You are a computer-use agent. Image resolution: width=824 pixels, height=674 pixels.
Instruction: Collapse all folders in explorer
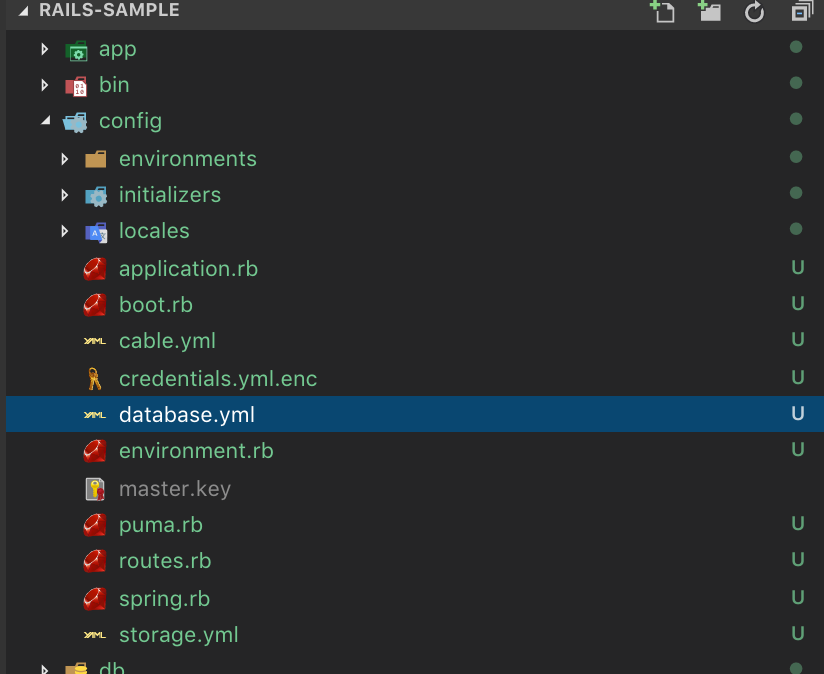[x=801, y=12]
